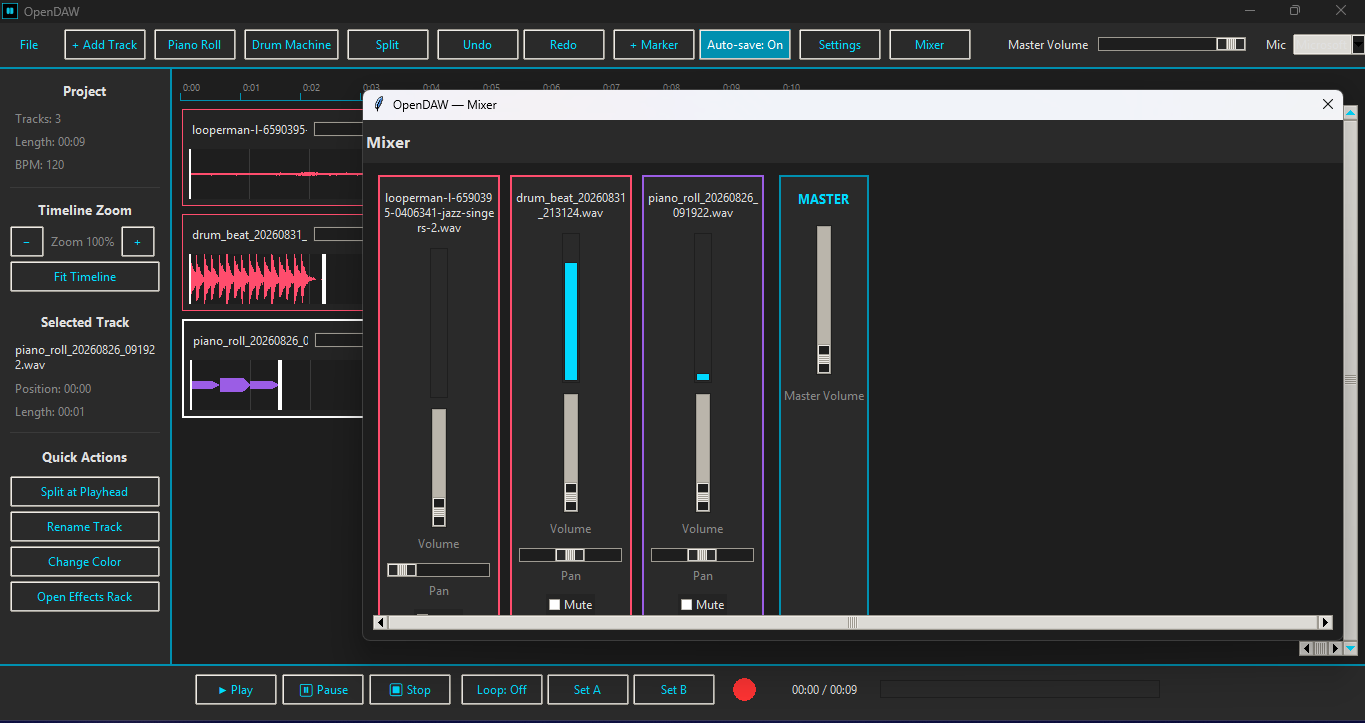The width and height of the screenshot is (1365, 723).
Task: Click the main window scroll down arrow
Action: tap(1351, 649)
